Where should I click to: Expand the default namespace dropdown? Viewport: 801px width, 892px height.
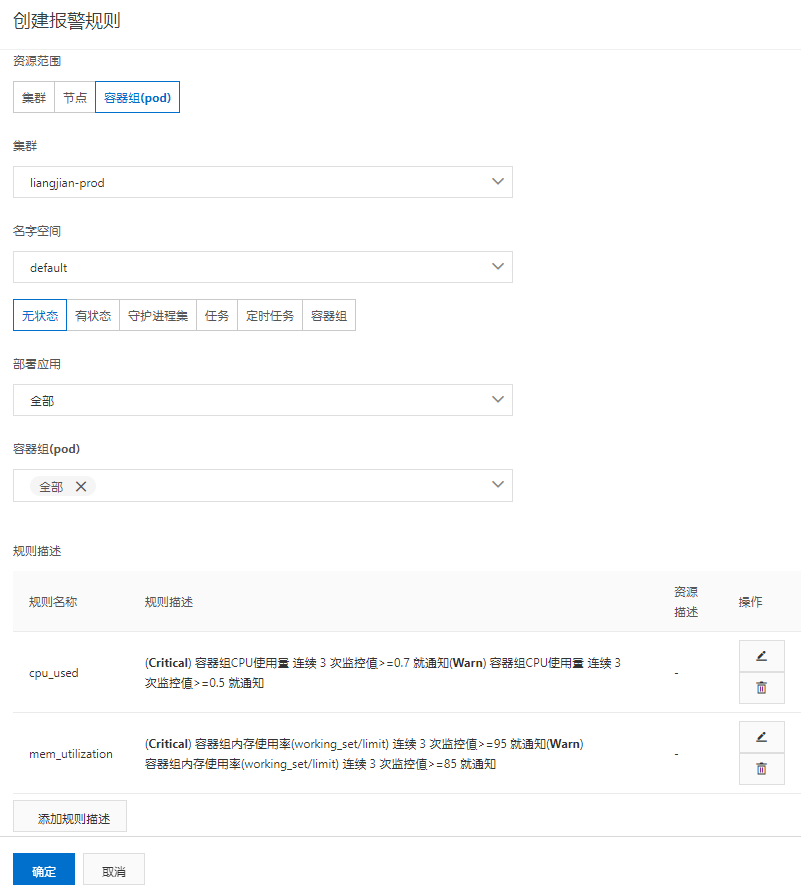point(263,267)
